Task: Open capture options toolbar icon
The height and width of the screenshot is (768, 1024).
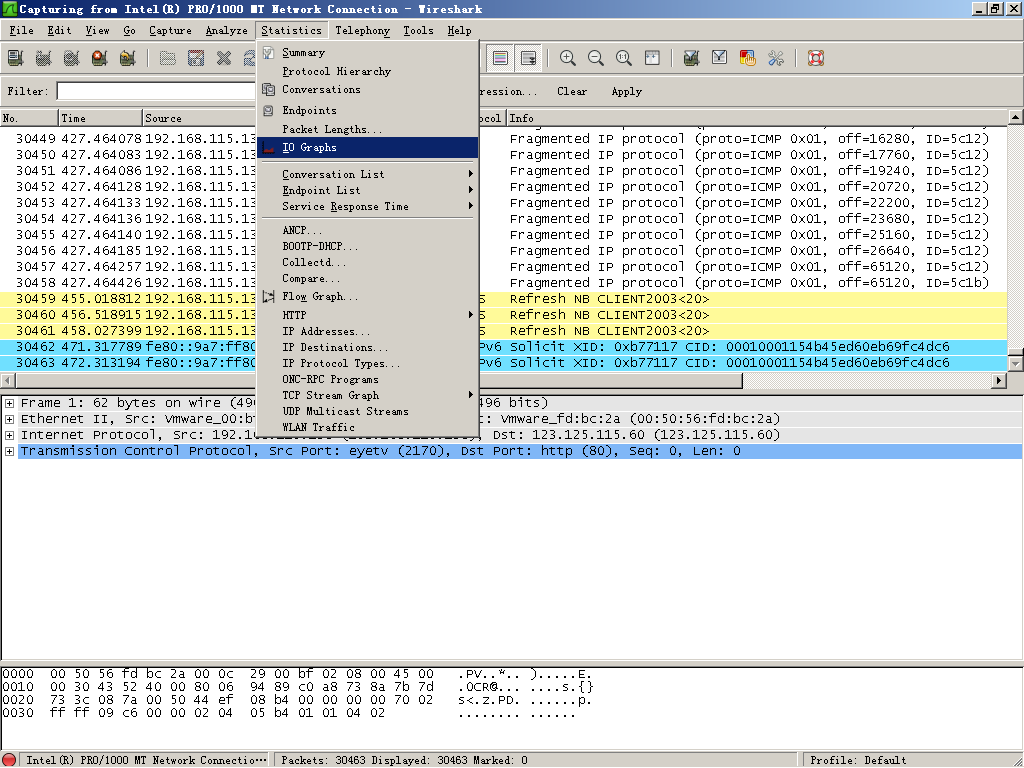Action: pyautogui.click(x=44, y=58)
